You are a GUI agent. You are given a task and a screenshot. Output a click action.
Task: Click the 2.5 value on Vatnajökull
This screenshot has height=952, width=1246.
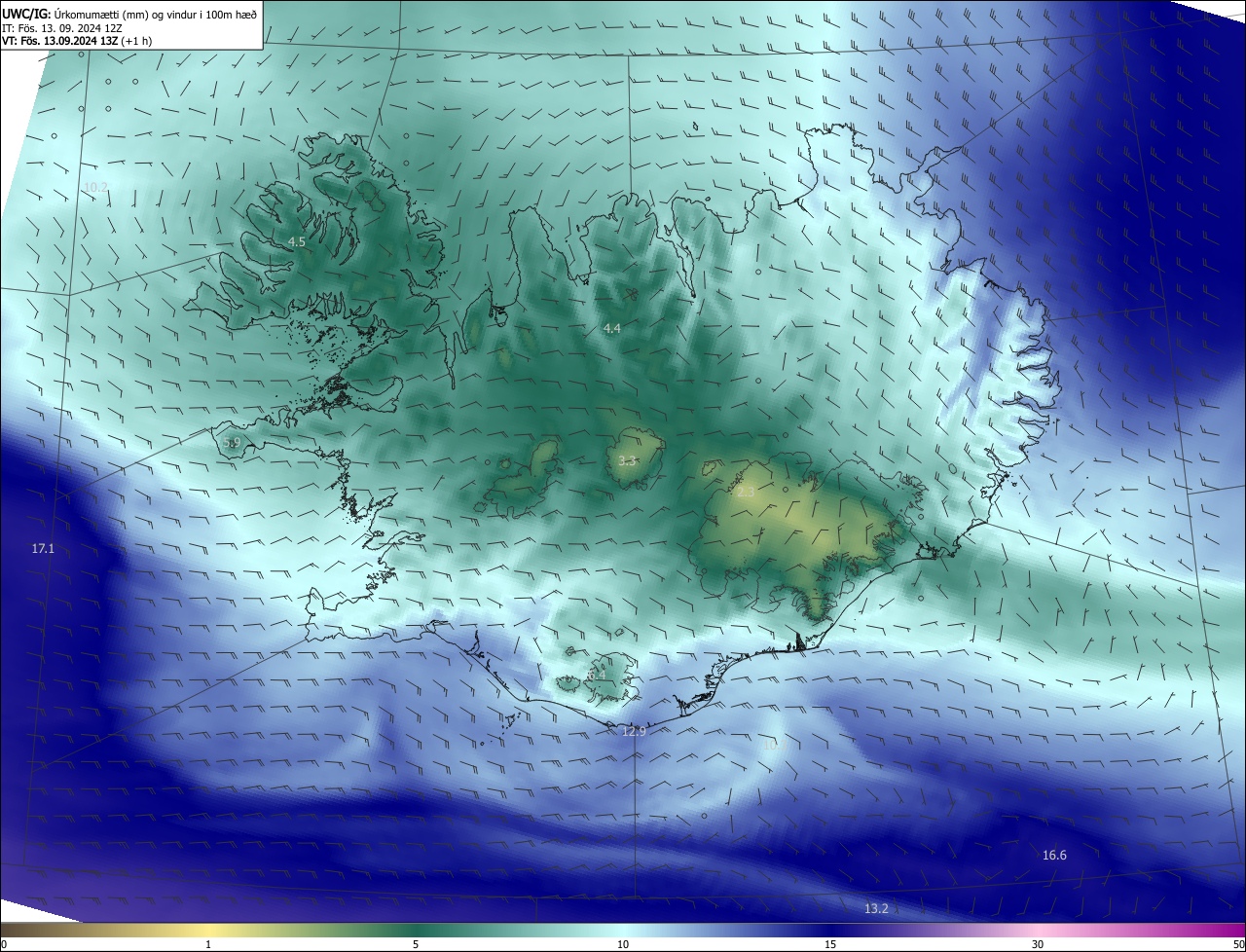tap(746, 494)
